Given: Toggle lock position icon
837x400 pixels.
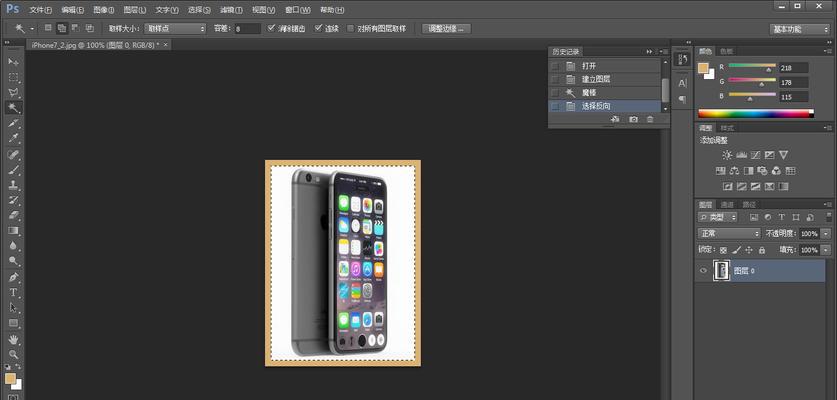Looking at the screenshot, I should (749, 250).
